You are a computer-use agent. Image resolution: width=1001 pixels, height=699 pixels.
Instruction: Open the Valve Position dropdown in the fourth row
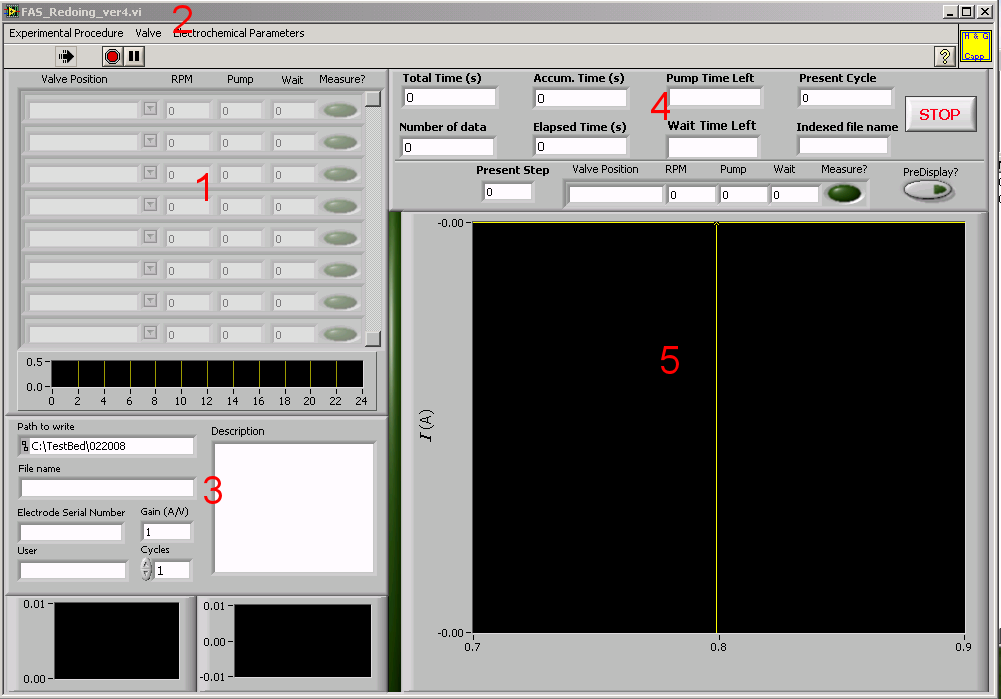[150, 205]
